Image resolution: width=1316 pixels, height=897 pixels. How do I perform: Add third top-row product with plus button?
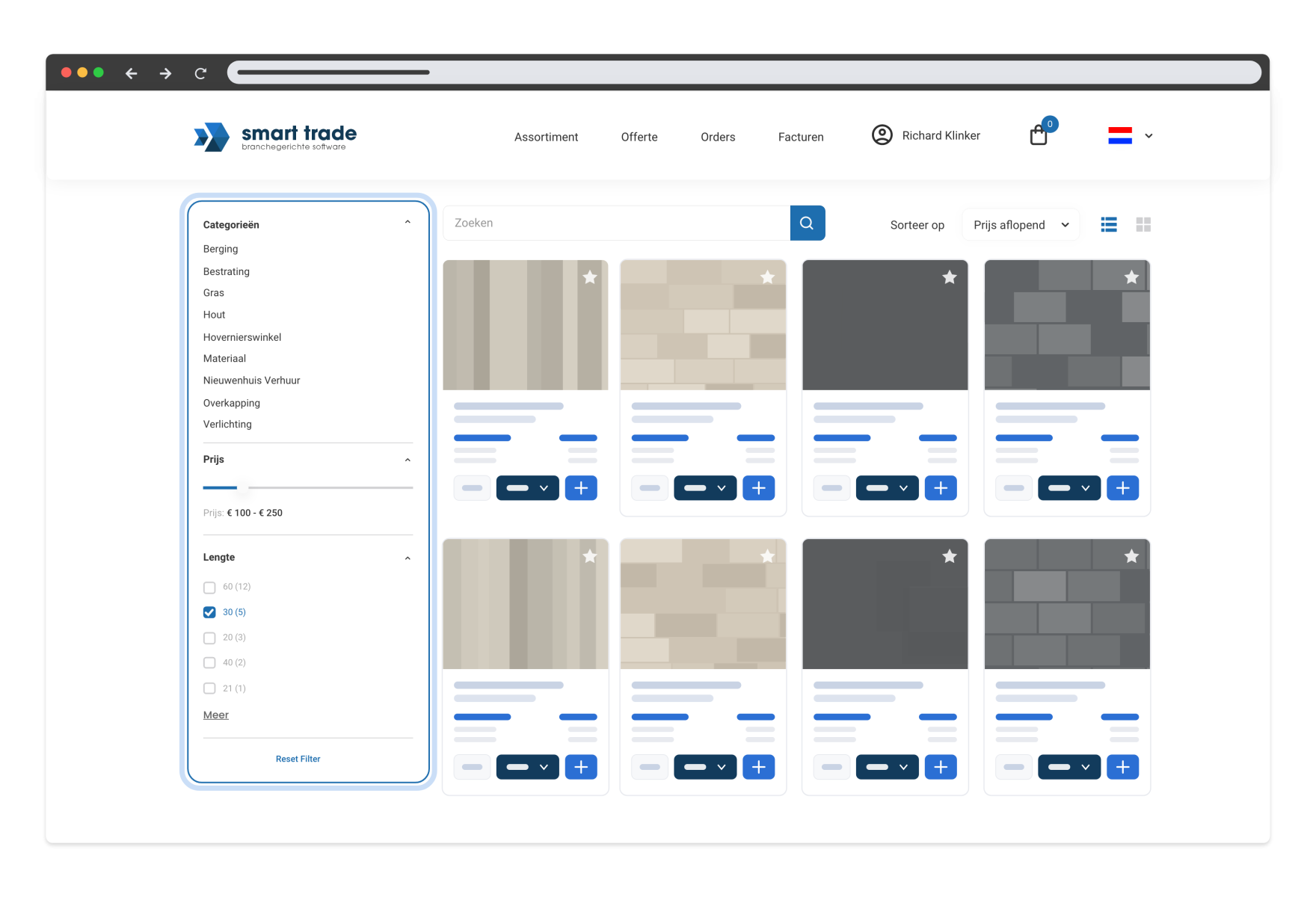pyautogui.click(x=941, y=488)
